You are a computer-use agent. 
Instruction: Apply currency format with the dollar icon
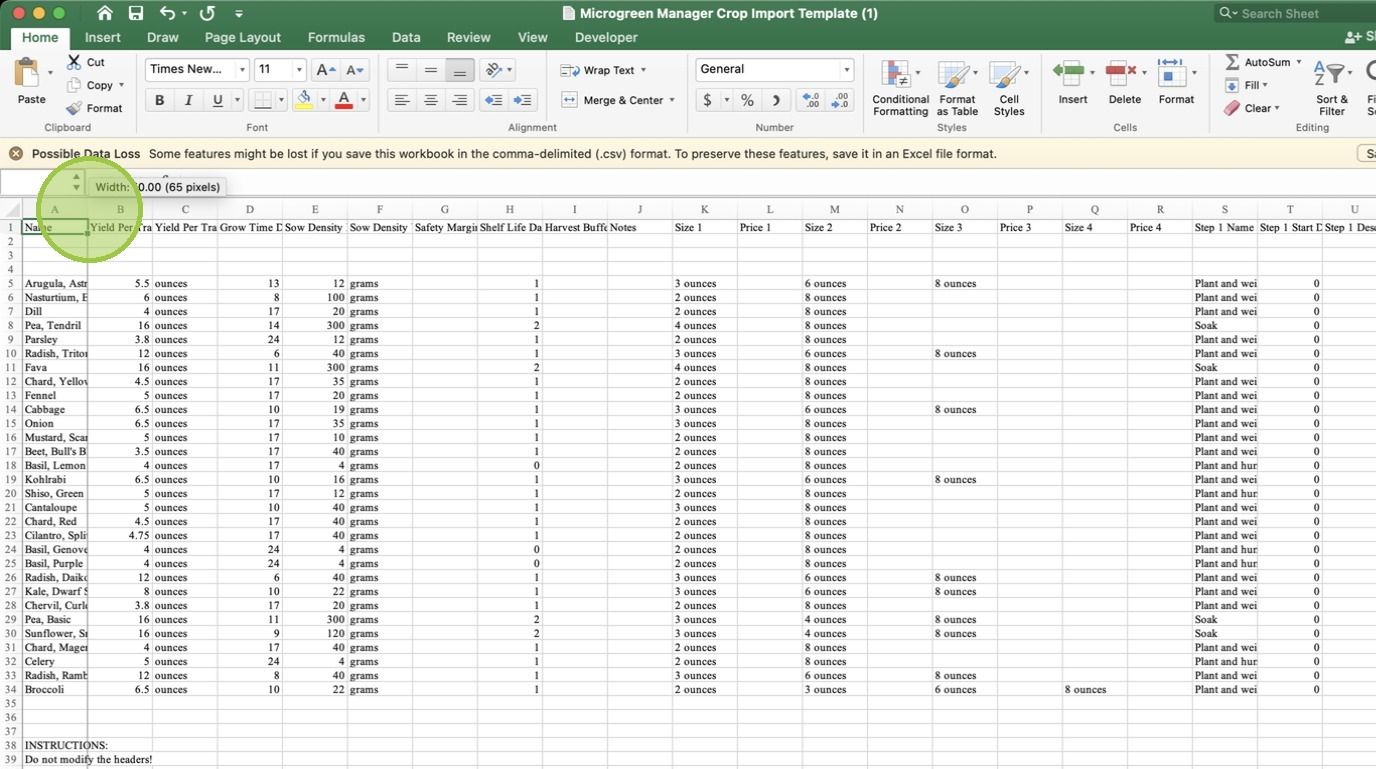(708, 100)
